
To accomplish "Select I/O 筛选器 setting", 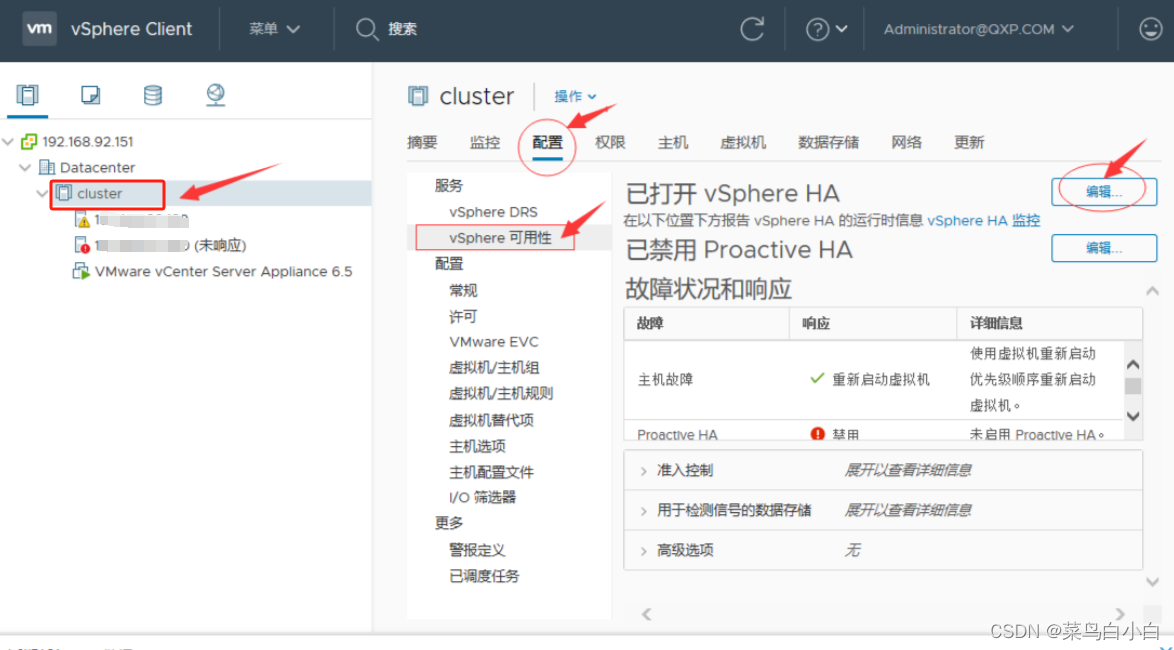I will (482, 497).
